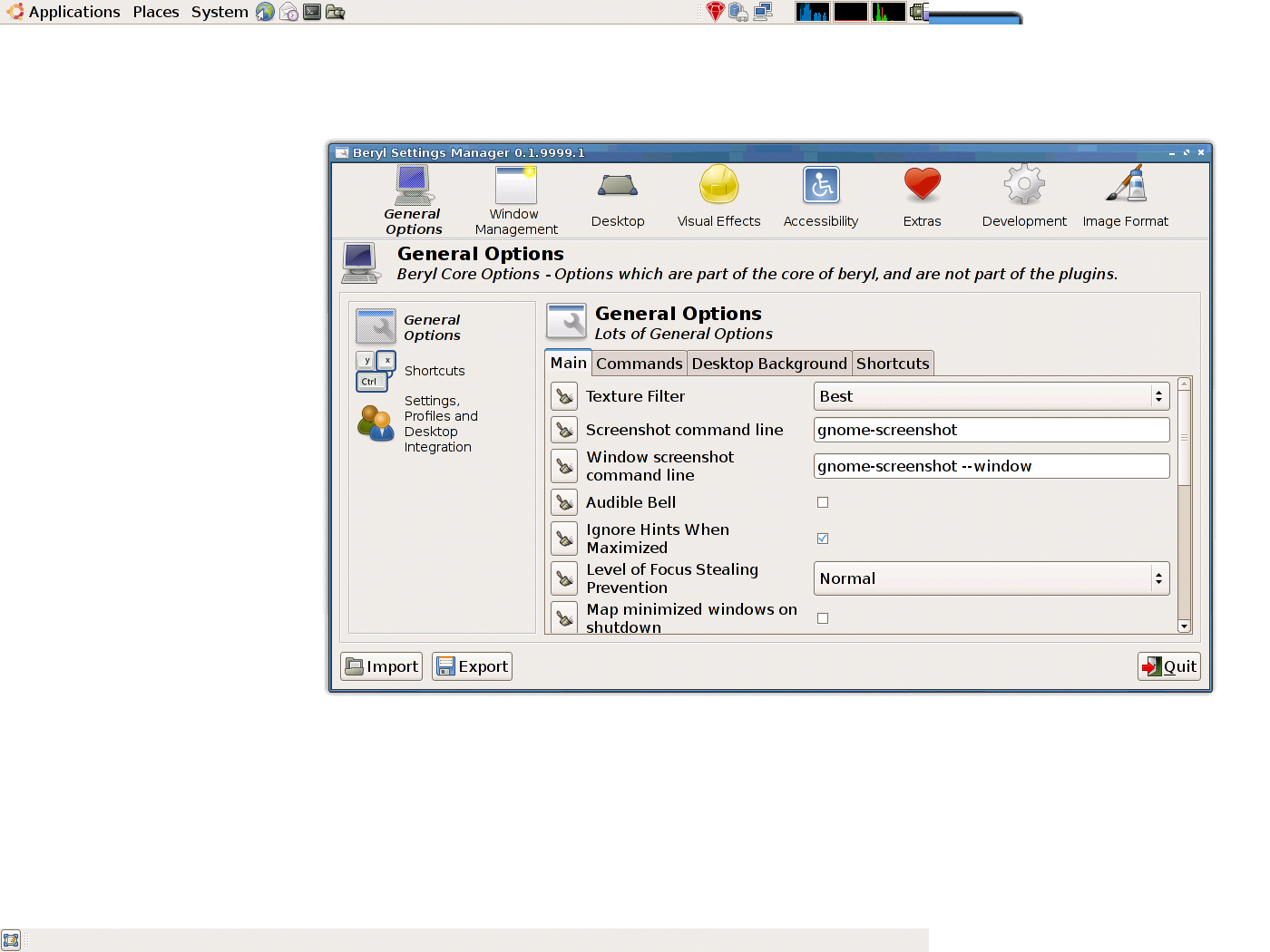Open Visual Effects hard hat icon
This screenshot has width=1270, height=952.
point(718,185)
